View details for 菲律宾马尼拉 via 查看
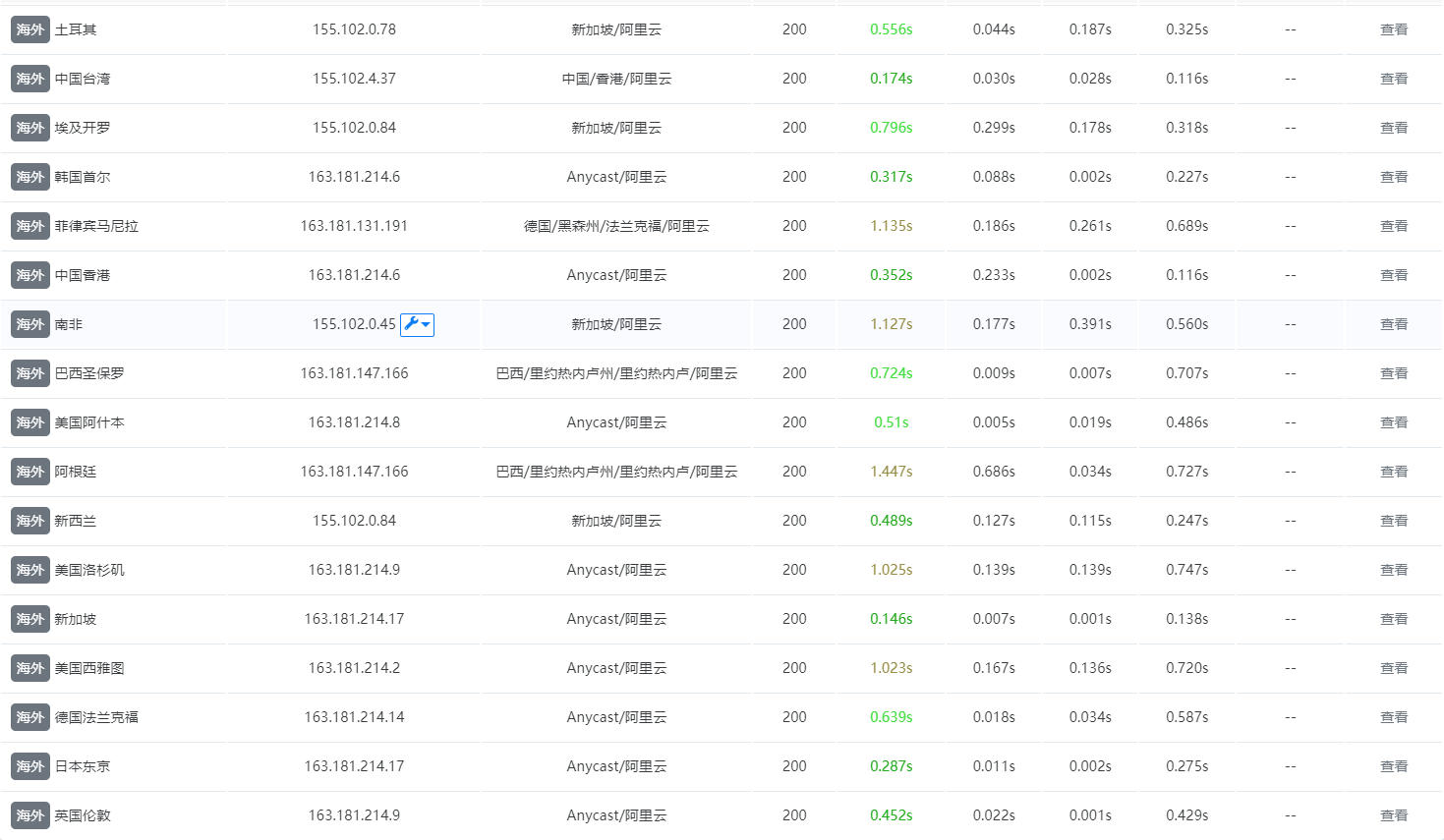1444x840 pixels. pos(1394,226)
